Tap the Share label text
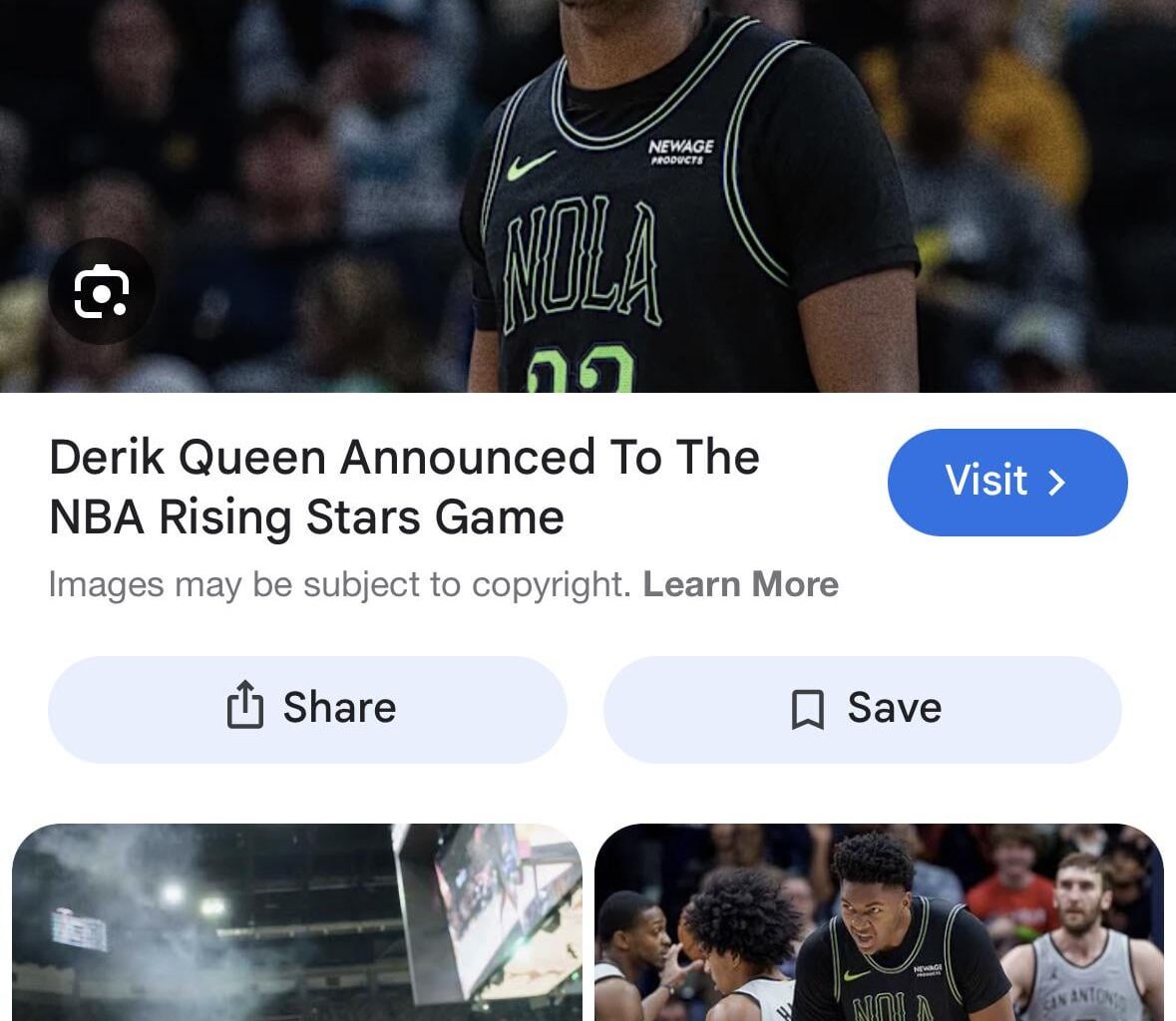Screen dimensions: 1176x1021 coord(339,708)
